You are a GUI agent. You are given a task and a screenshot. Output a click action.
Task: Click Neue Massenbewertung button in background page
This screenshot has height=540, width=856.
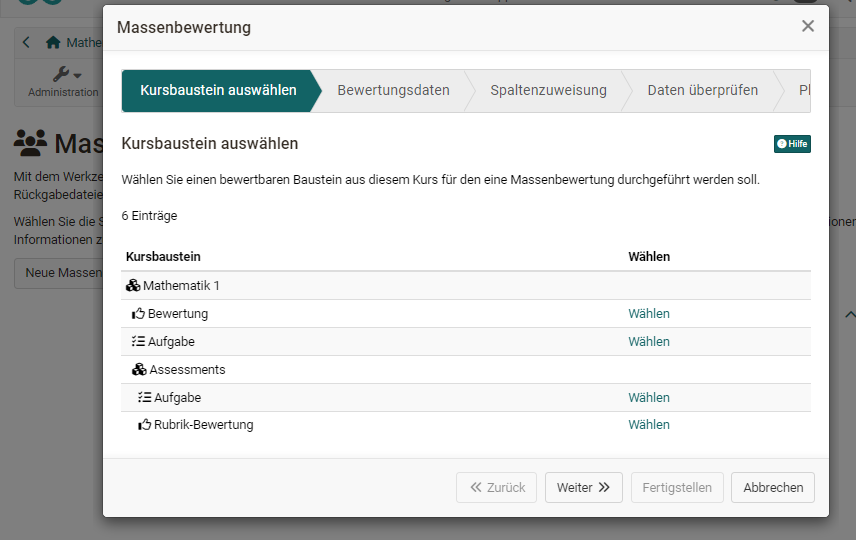[59, 273]
